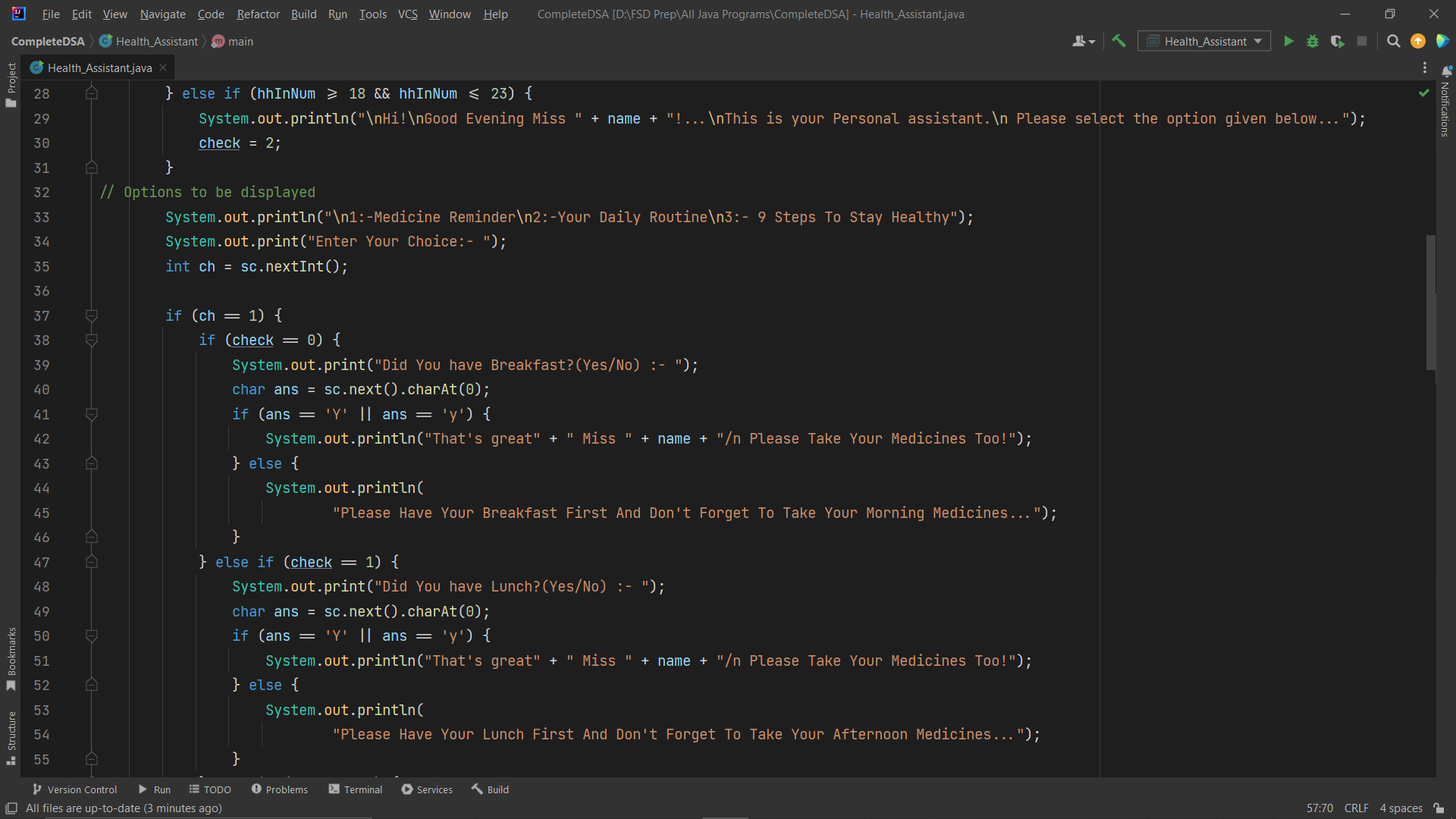This screenshot has height=819, width=1456.
Task: Click the 57:70 cursor position indicator
Action: click(1319, 808)
